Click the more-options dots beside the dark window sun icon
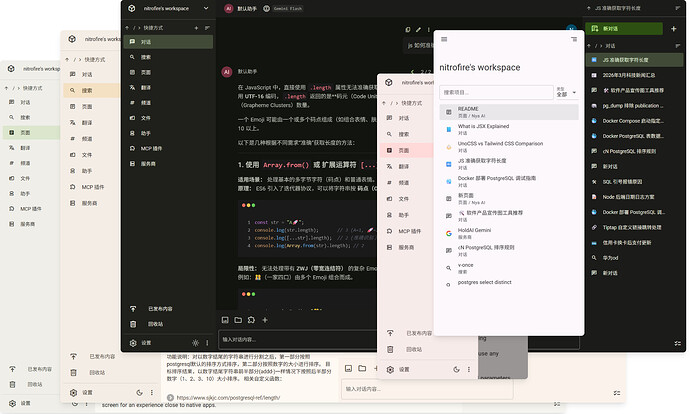Viewport: 690px width, 414px height. (x=207, y=343)
